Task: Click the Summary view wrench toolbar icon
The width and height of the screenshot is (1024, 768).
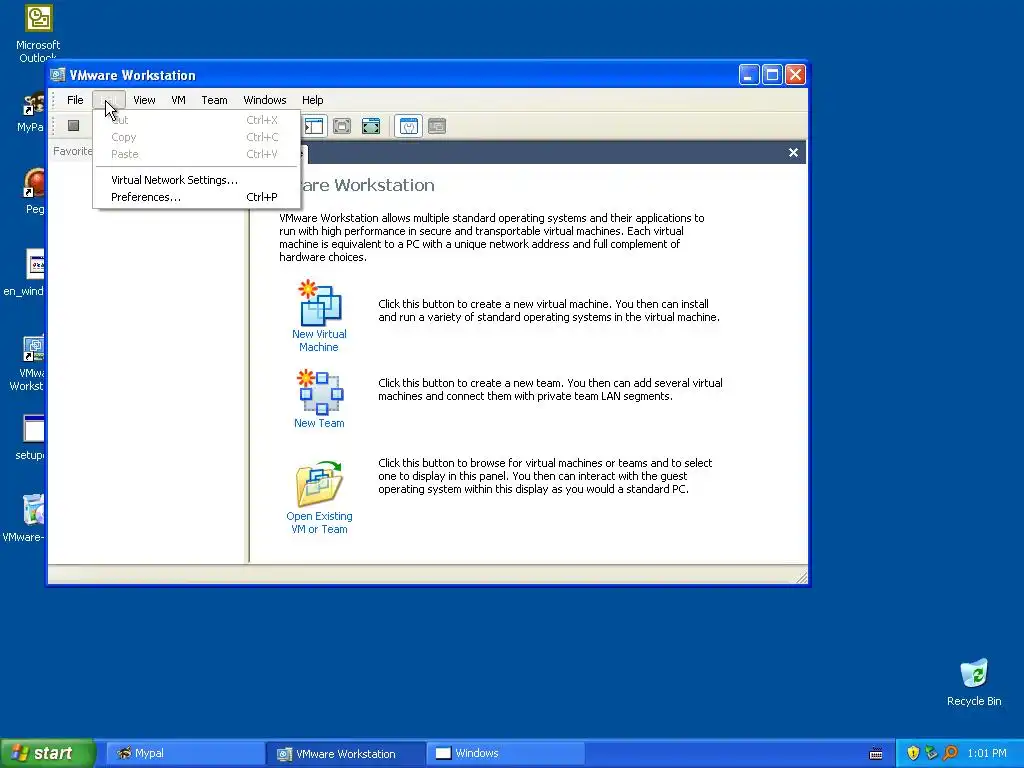Action: [x=409, y=126]
